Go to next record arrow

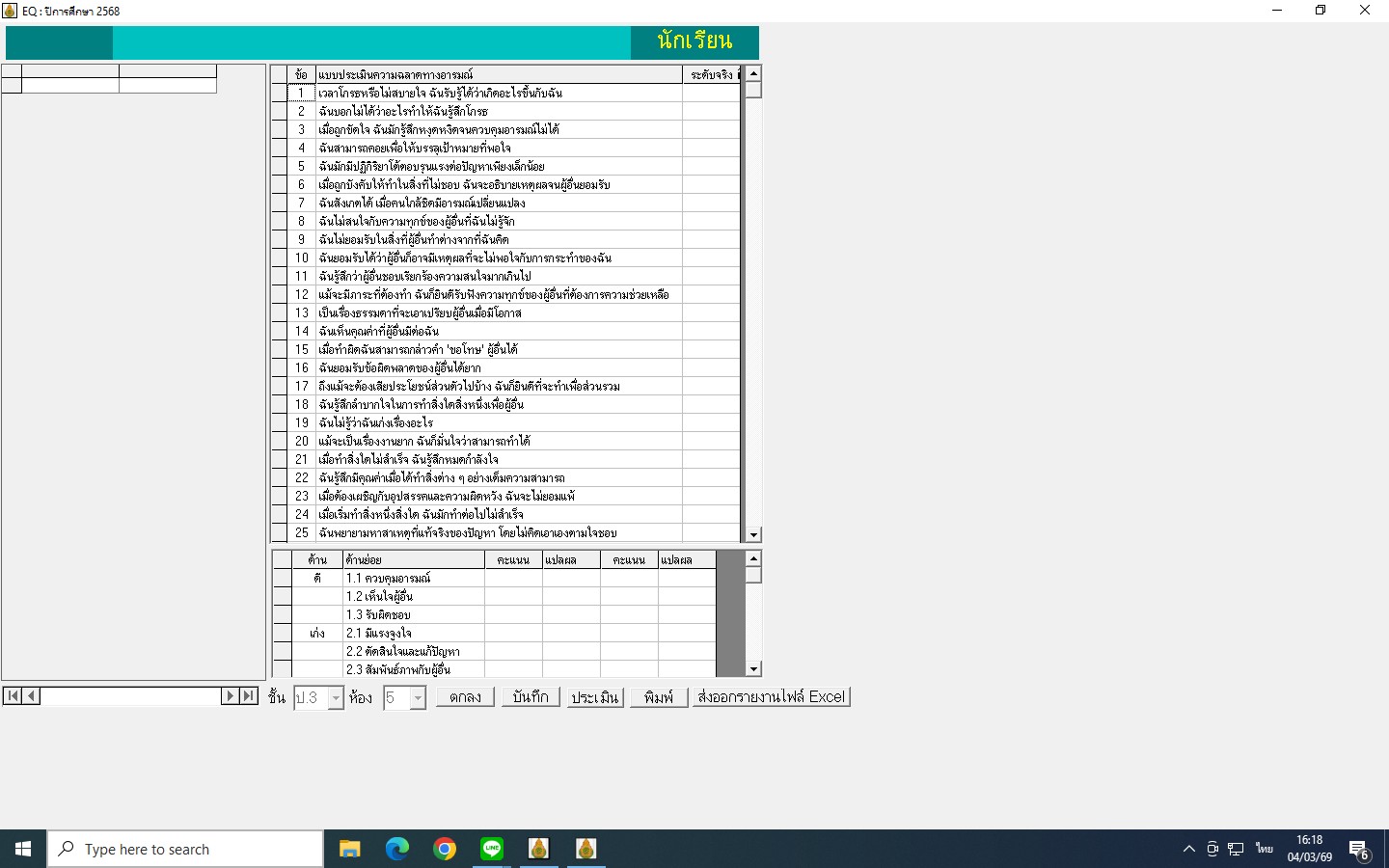click(x=230, y=696)
